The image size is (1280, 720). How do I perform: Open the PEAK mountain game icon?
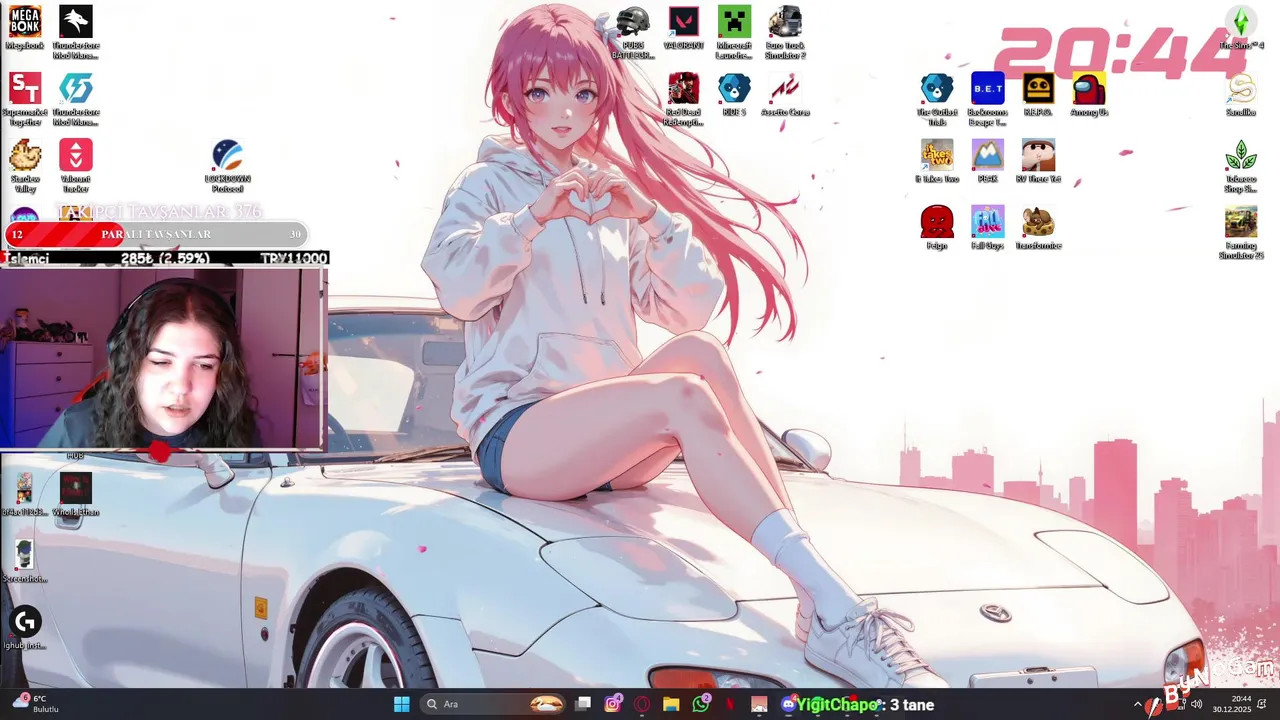[x=988, y=161]
